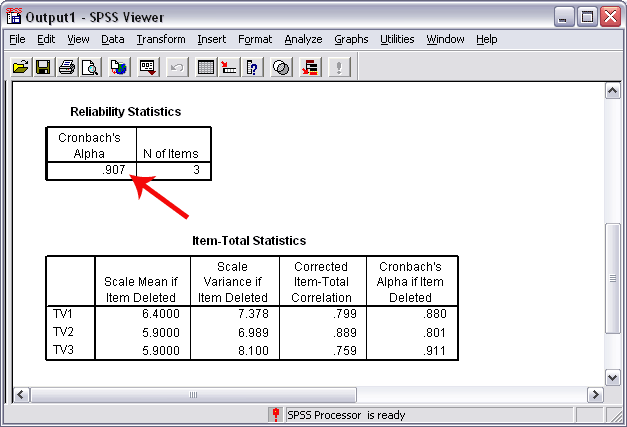This screenshot has width=627, height=427.
Task: Click the correlation value .799
Action: point(345,314)
